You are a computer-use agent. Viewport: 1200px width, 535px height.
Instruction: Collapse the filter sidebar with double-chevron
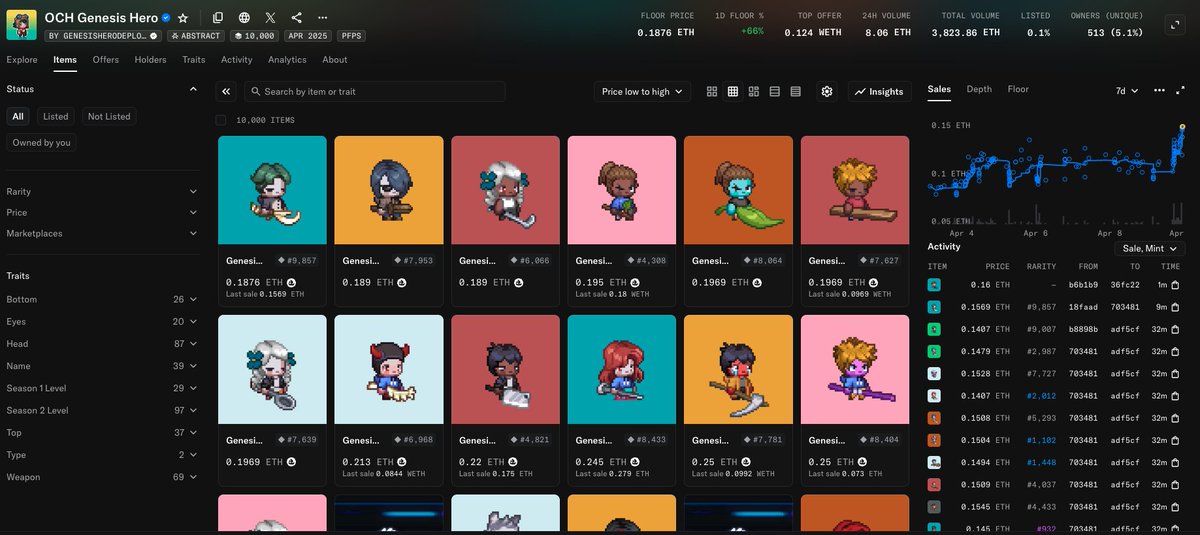click(227, 92)
